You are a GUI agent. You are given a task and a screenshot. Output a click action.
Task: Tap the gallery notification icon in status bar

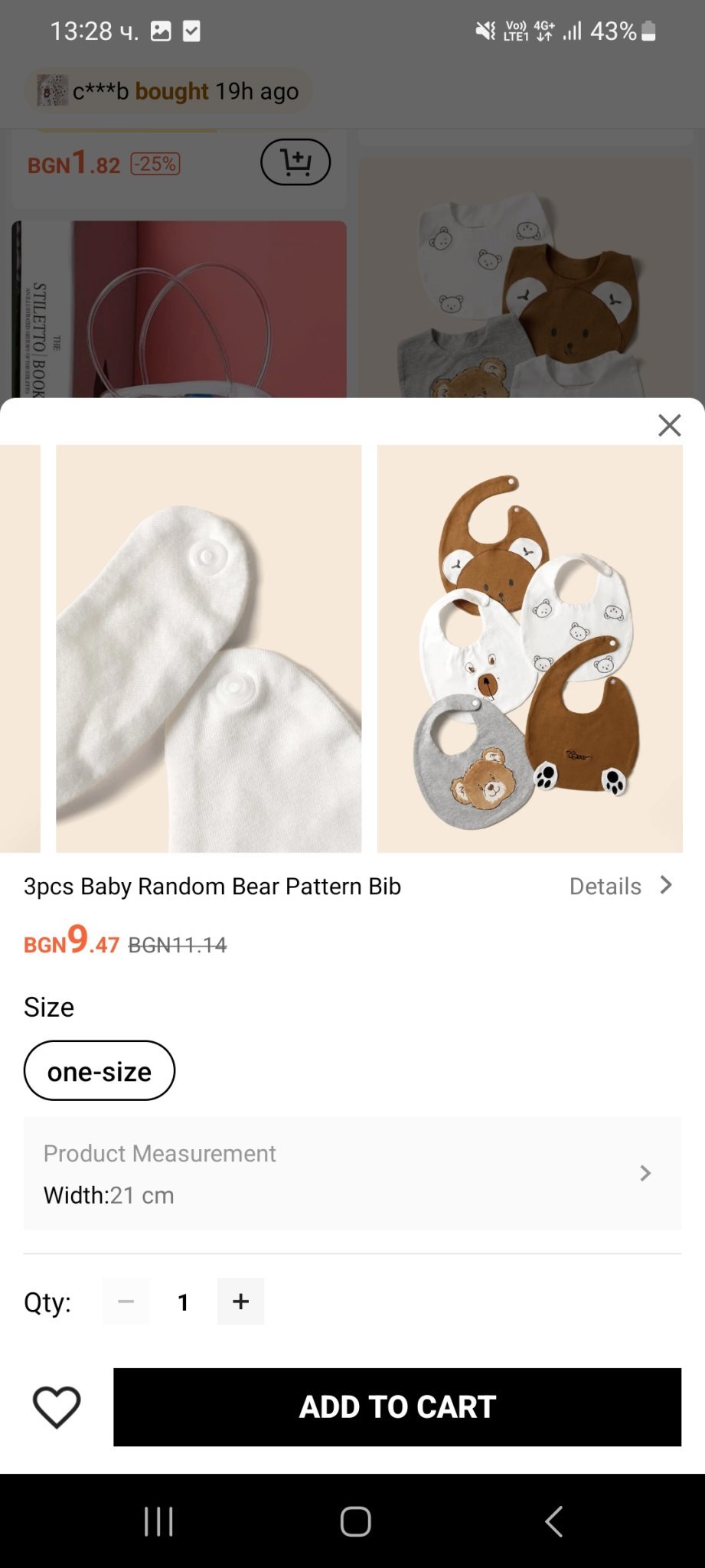pyautogui.click(x=161, y=31)
